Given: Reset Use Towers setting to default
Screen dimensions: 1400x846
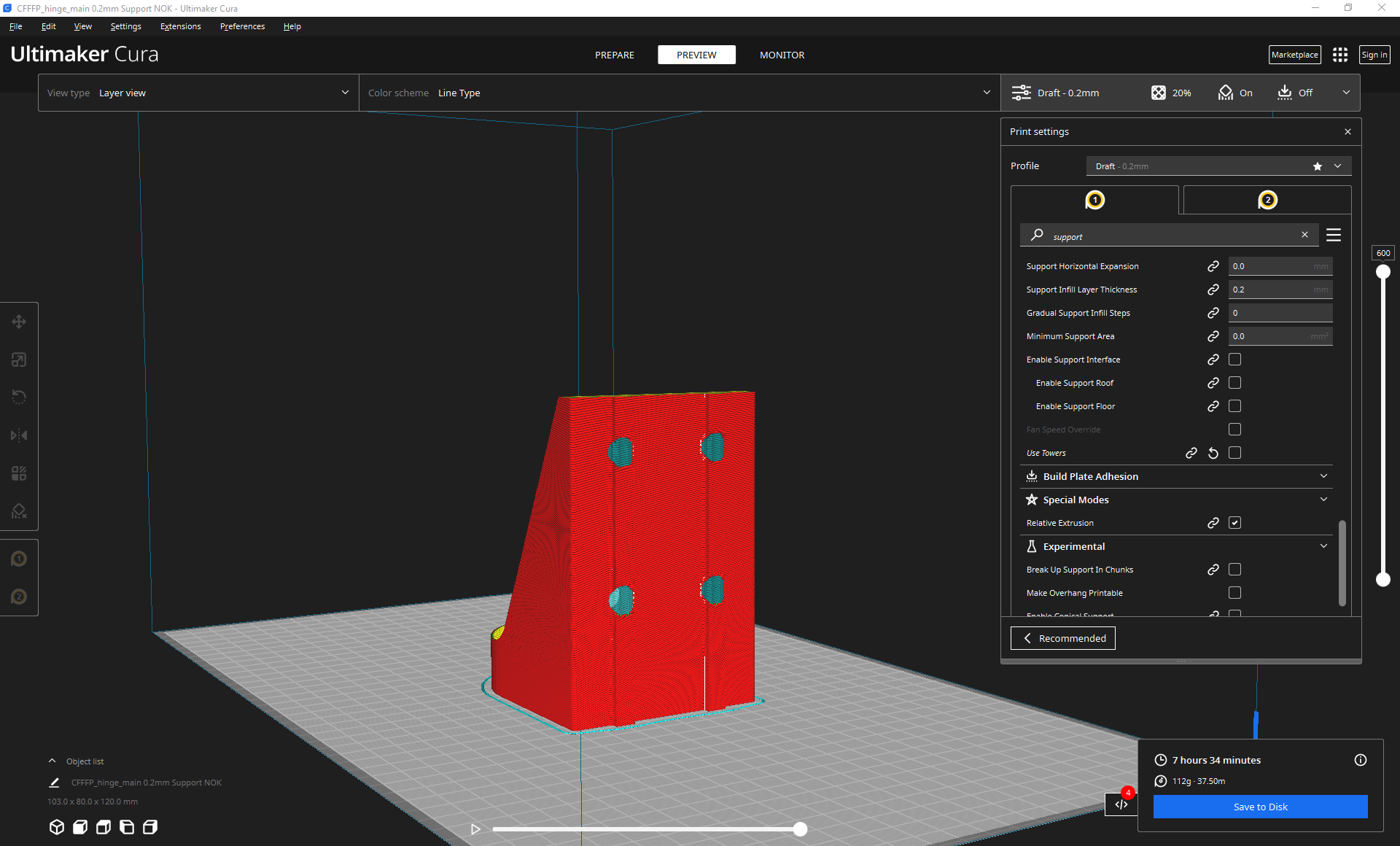Looking at the screenshot, I should (1213, 453).
